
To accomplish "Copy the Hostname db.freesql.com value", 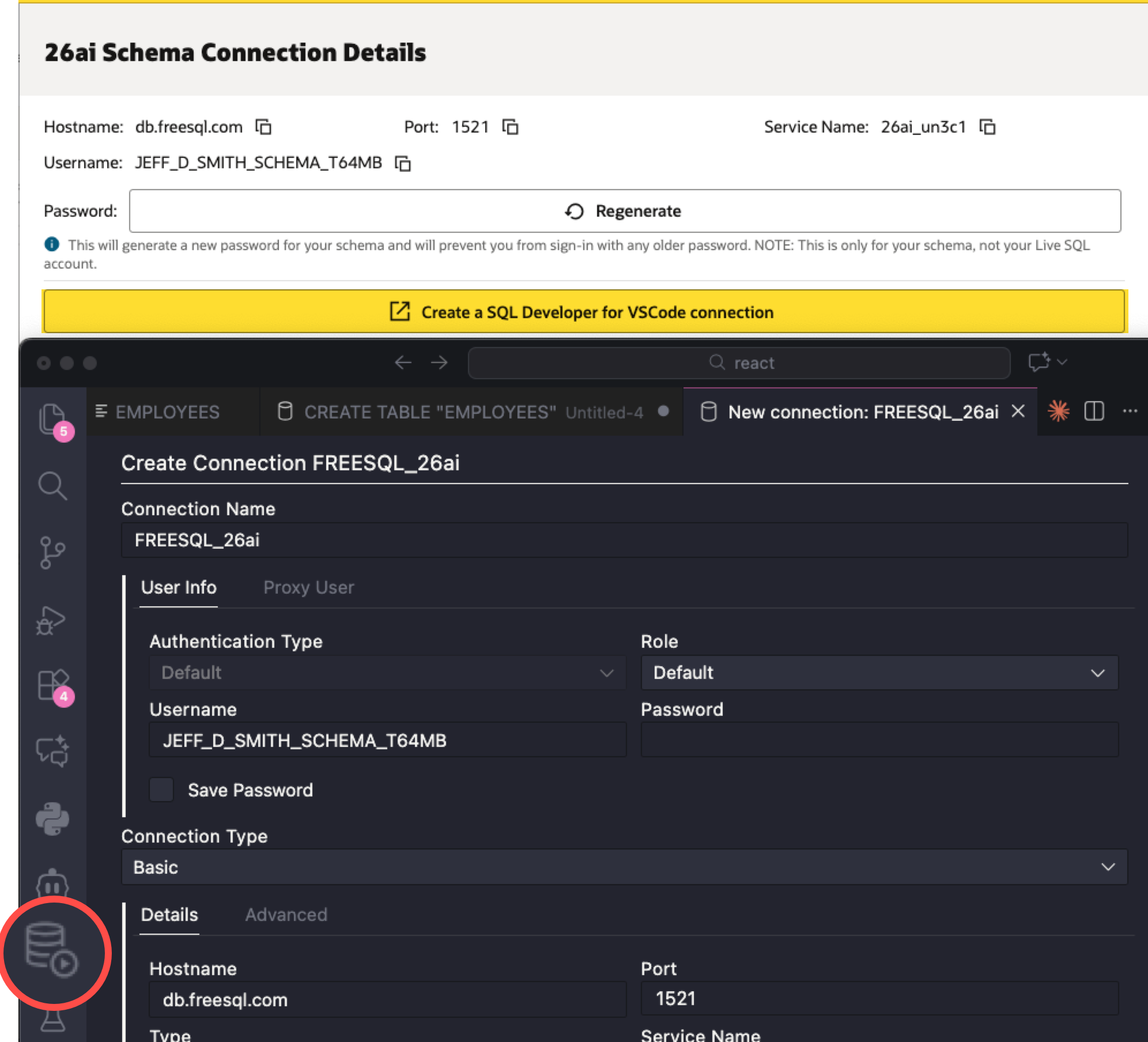I will tap(263, 127).
